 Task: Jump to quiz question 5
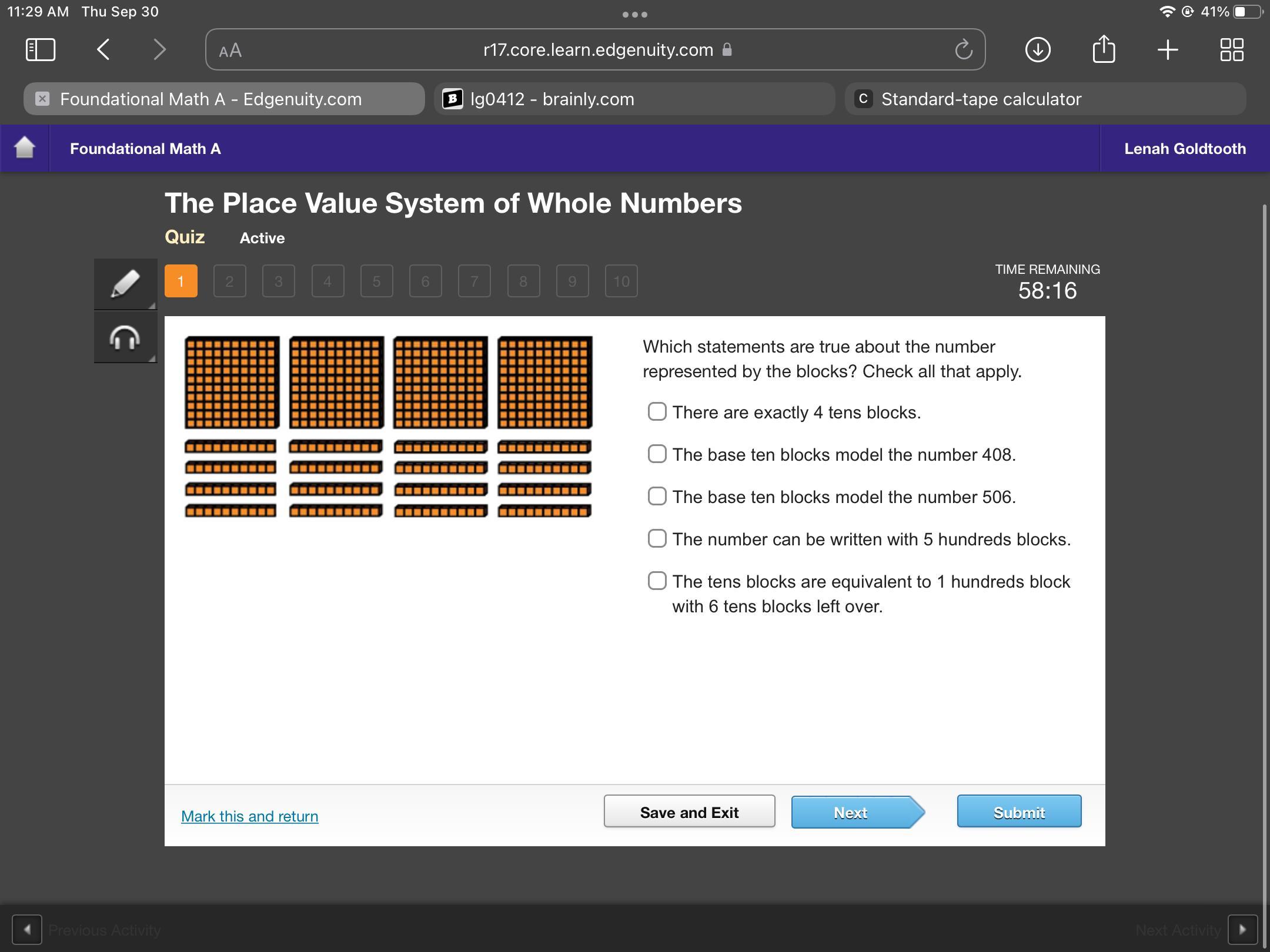(x=376, y=281)
